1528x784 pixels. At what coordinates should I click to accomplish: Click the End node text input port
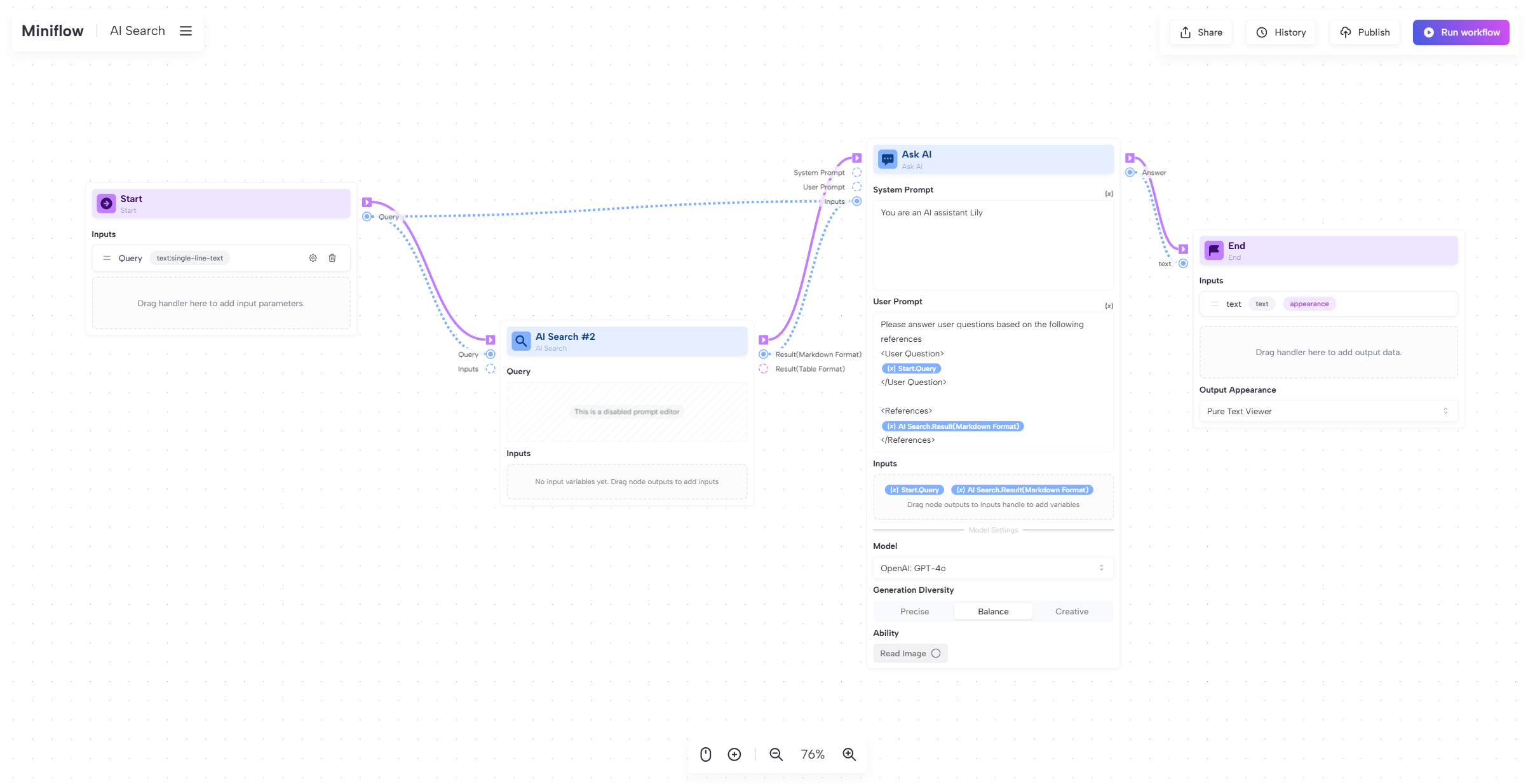1183,264
